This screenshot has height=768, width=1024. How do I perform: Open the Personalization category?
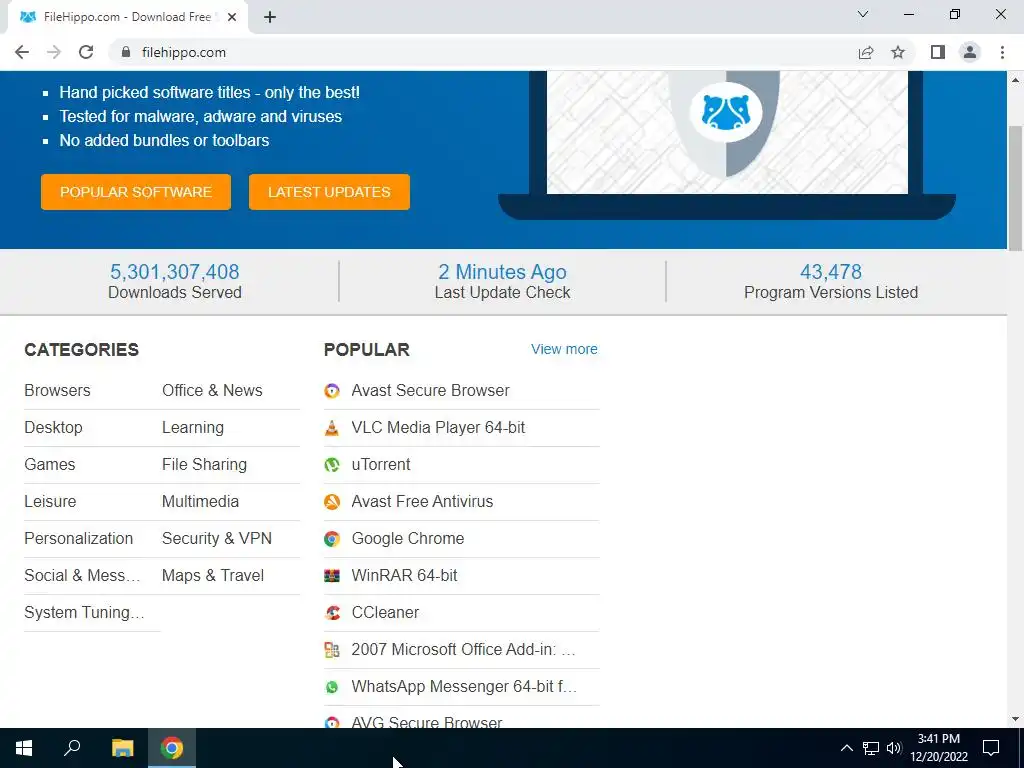(x=78, y=539)
